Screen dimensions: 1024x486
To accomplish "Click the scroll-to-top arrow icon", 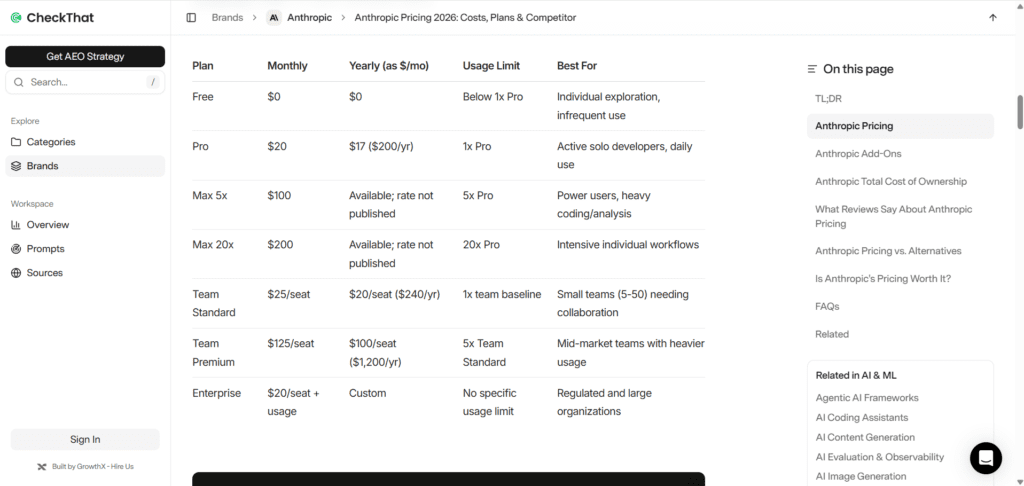I will click(x=993, y=18).
